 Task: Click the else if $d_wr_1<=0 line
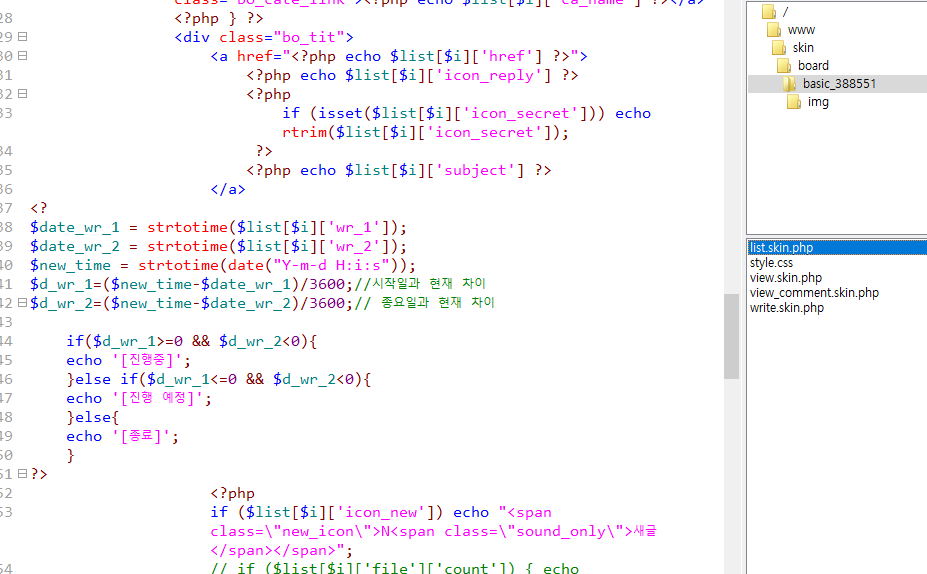[219, 379]
